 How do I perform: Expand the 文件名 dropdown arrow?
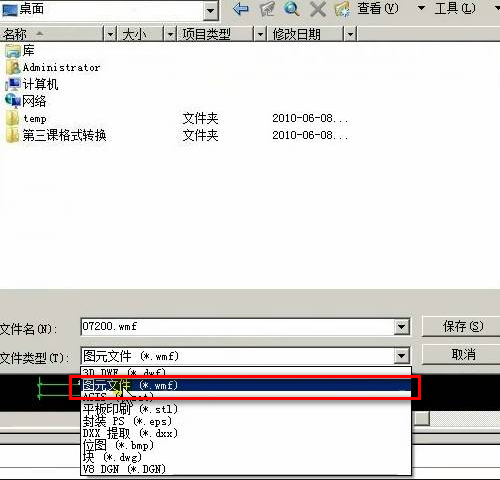(x=402, y=327)
